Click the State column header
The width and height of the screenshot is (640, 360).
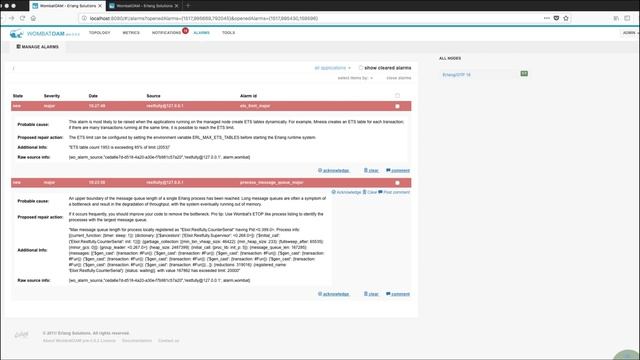[x=18, y=96]
